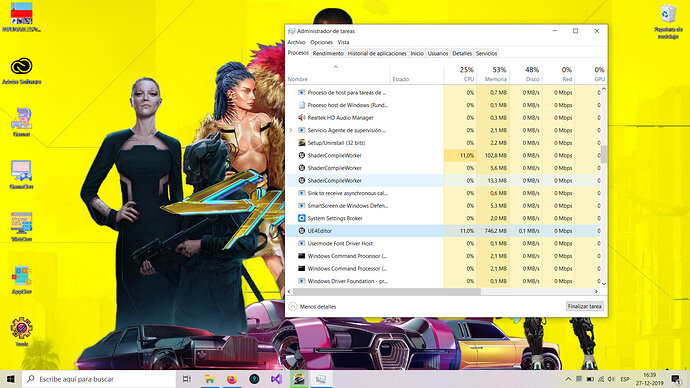Click the ESP language indicator
Viewport: 690px width, 388px height.
point(624,379)
